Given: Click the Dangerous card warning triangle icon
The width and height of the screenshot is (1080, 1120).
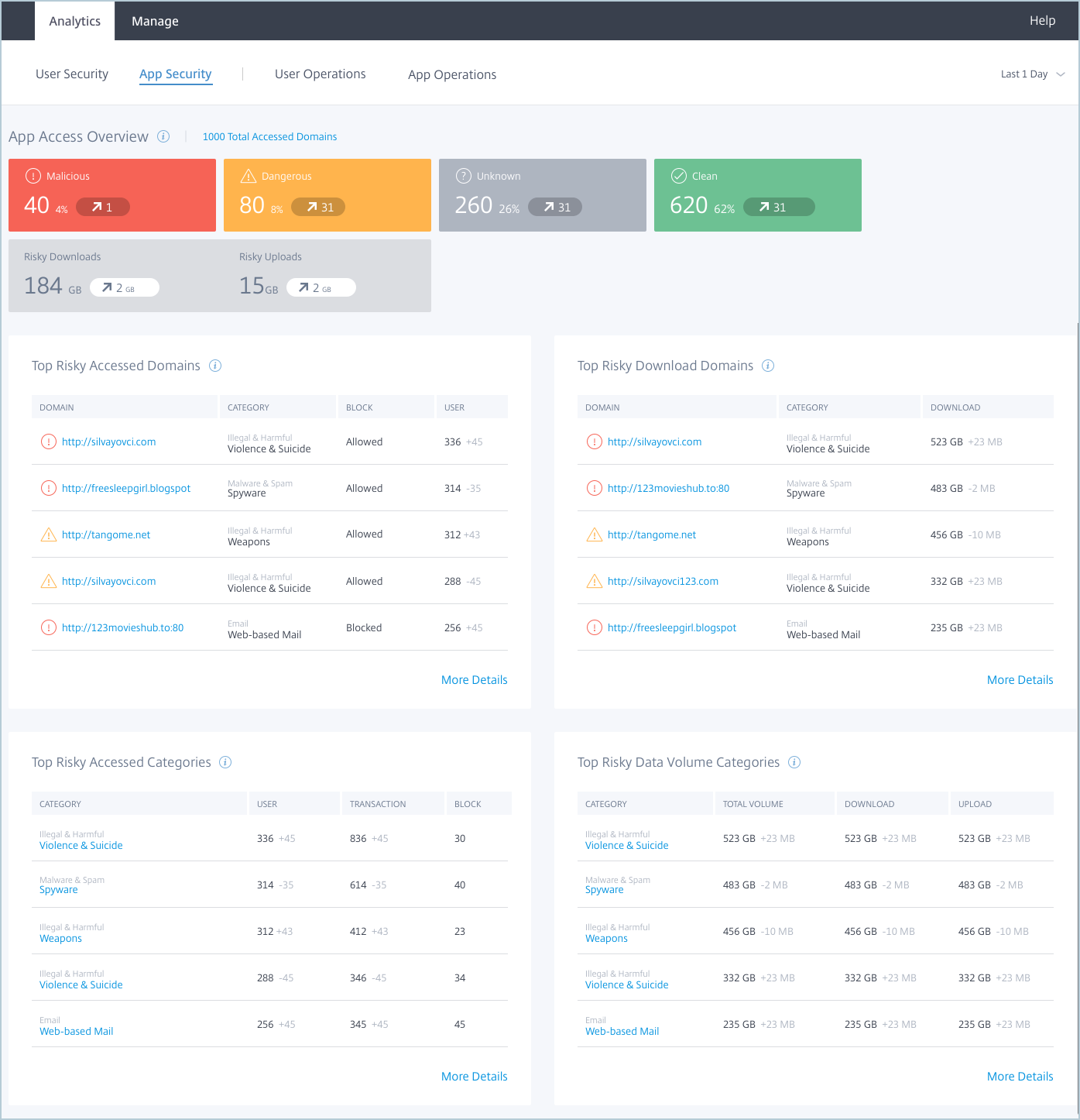Looking at the screenshot, I should click(x=249, y=176).
